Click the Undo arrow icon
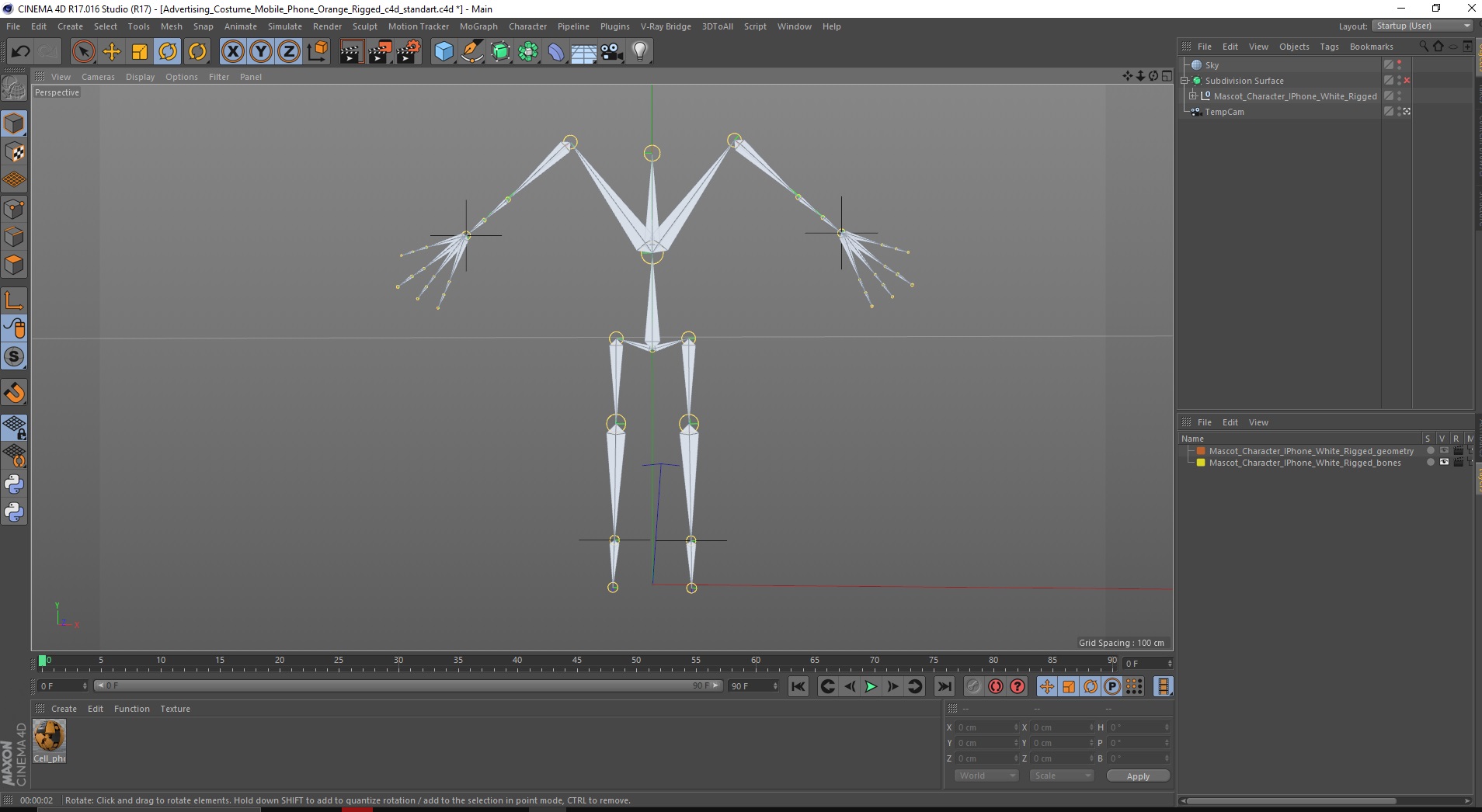1482x812 pixels. 20,52
